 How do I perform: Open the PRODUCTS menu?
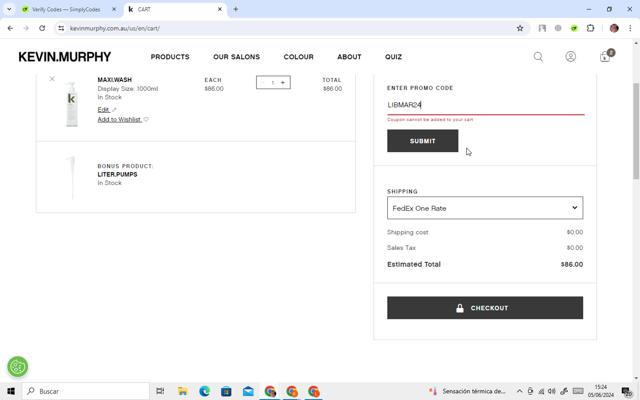170,57
